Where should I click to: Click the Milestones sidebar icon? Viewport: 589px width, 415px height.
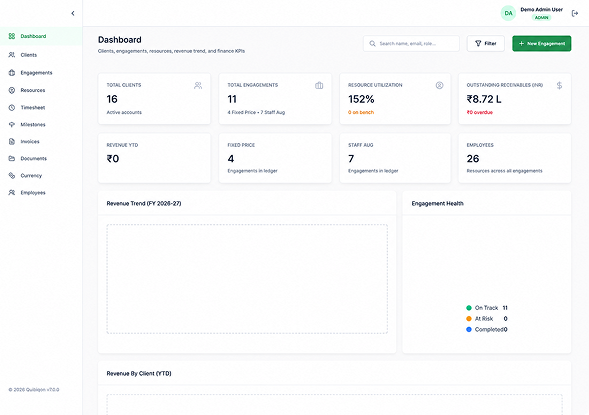click(x=12, y=124)
